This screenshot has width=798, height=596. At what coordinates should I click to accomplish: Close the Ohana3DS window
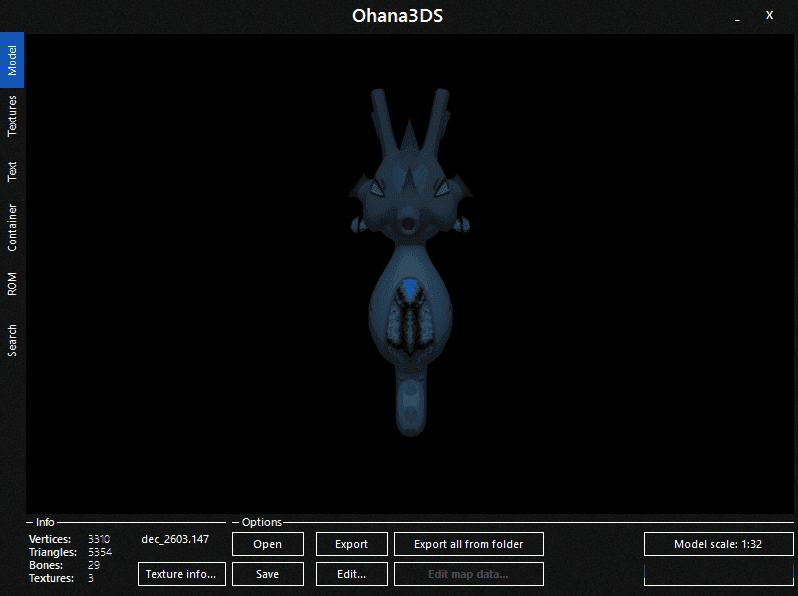click(770, 16)
